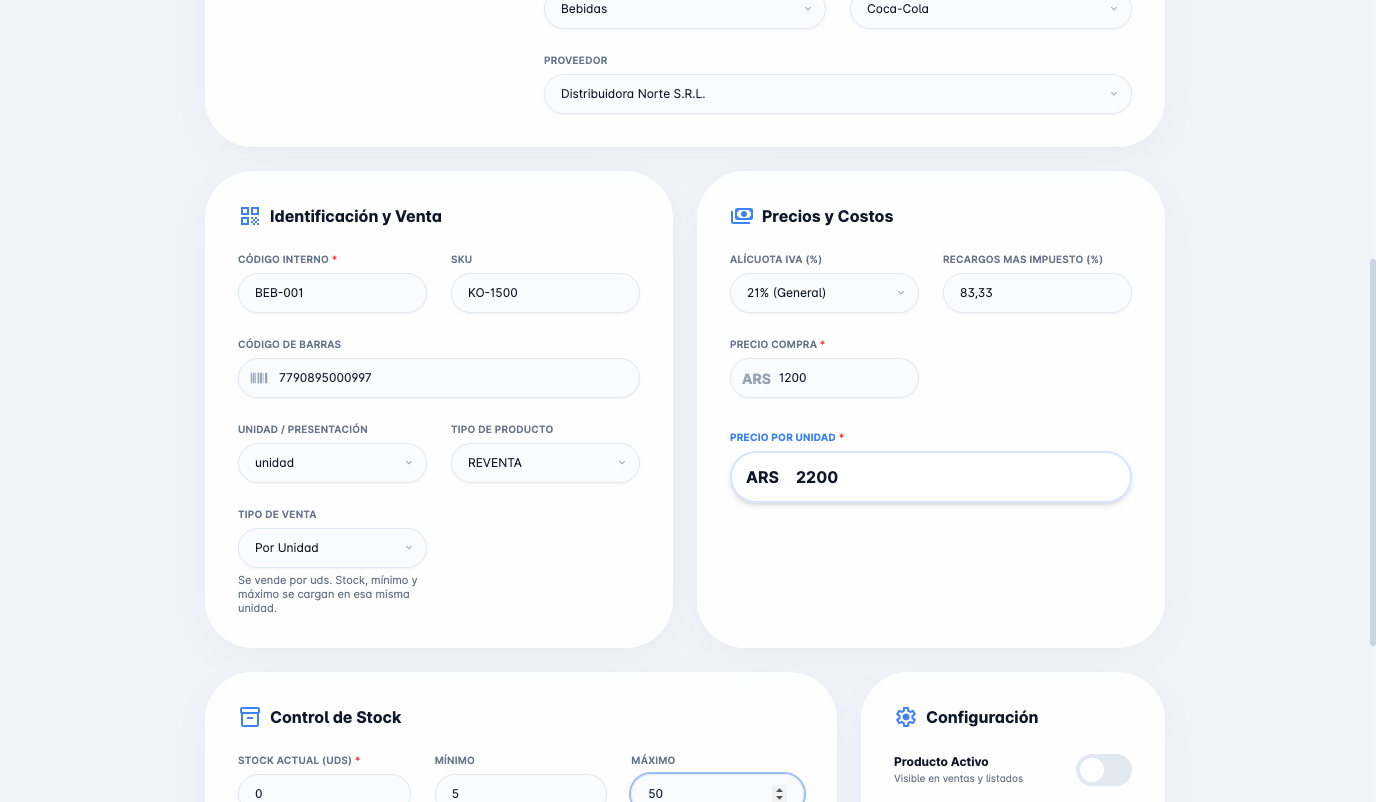Click the QR icon beside Identificación y Venta
This screenshot has width=1376, height=802.
250,216
